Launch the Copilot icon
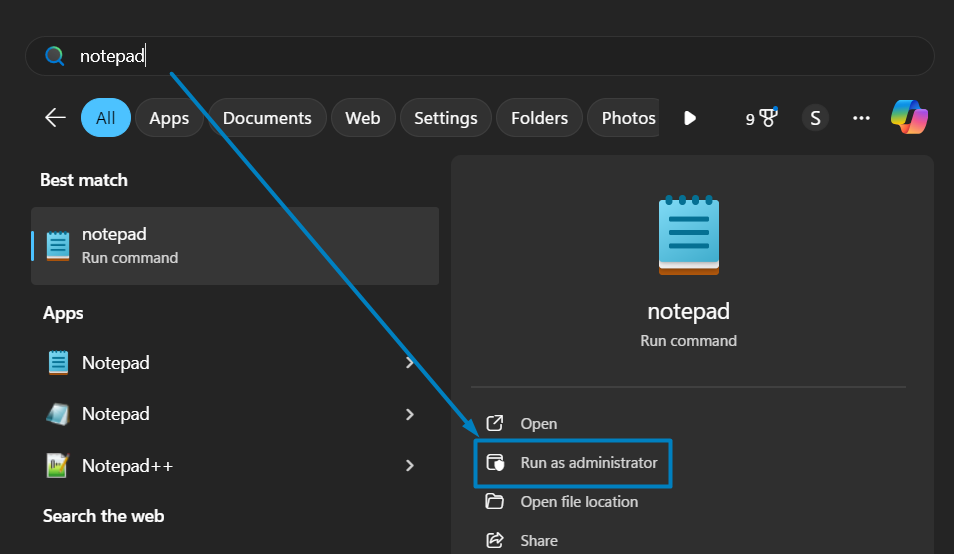The height and width of the screenshot is (554, 954). [x=909, y=117]
